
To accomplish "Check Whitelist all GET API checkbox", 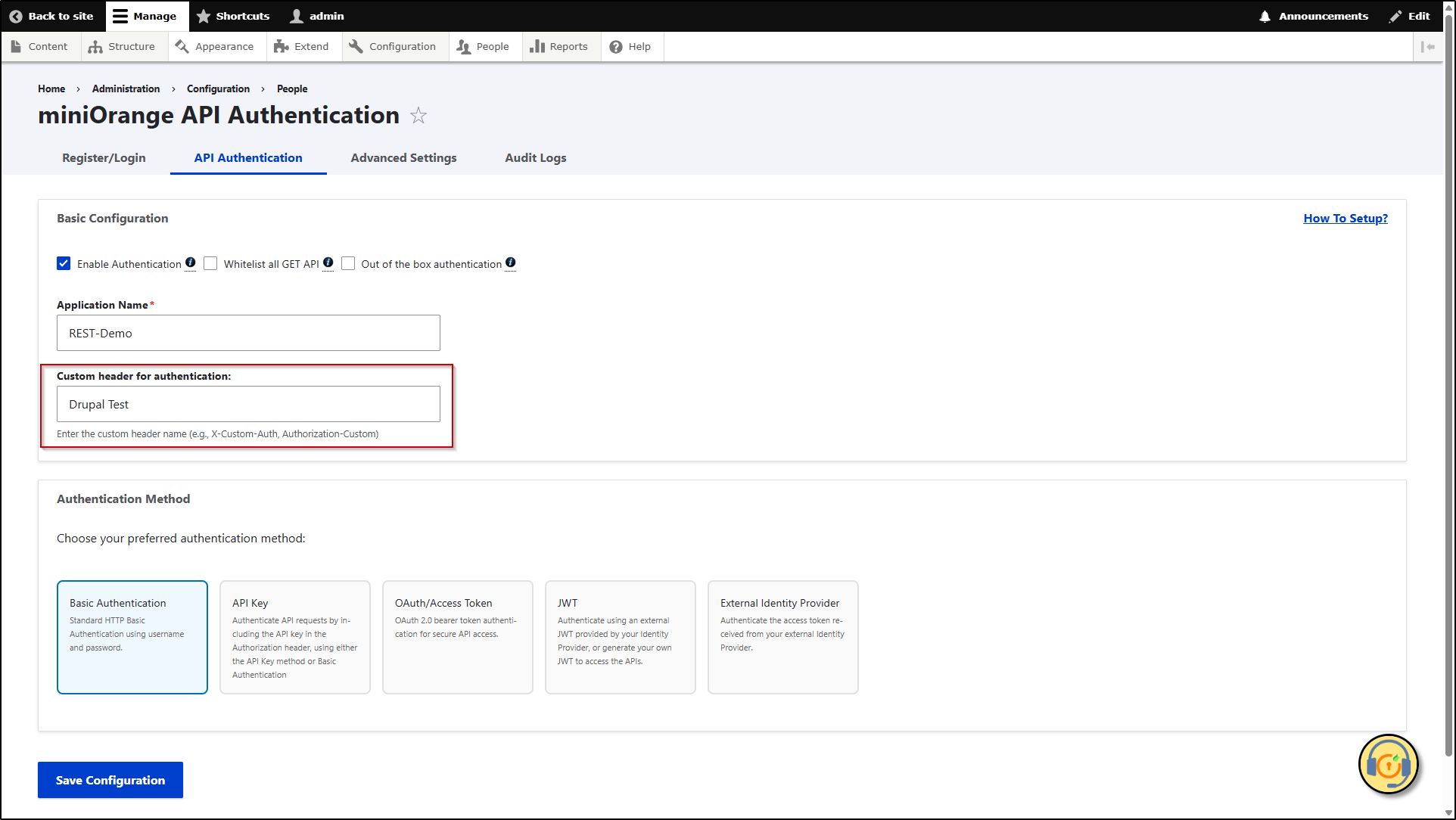I will (210, 263).
